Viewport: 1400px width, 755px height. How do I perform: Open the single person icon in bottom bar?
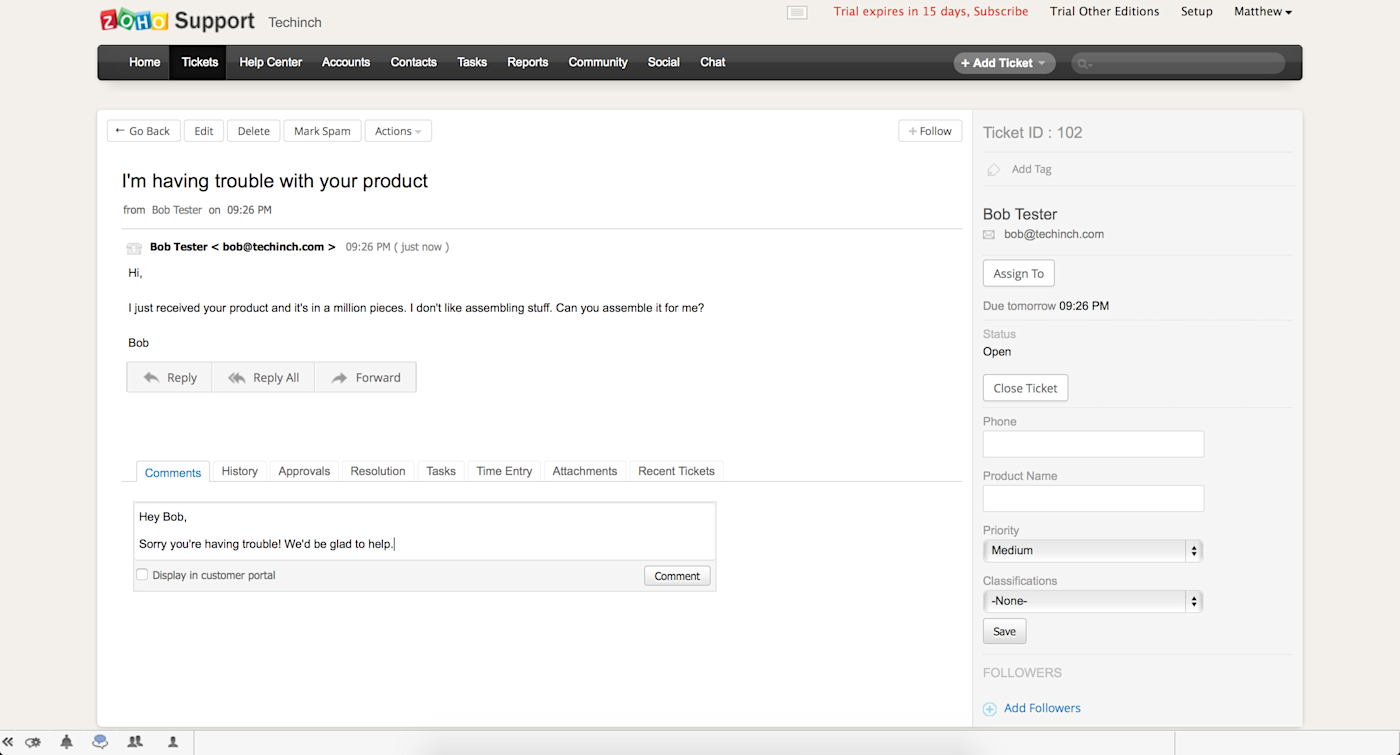173,742
